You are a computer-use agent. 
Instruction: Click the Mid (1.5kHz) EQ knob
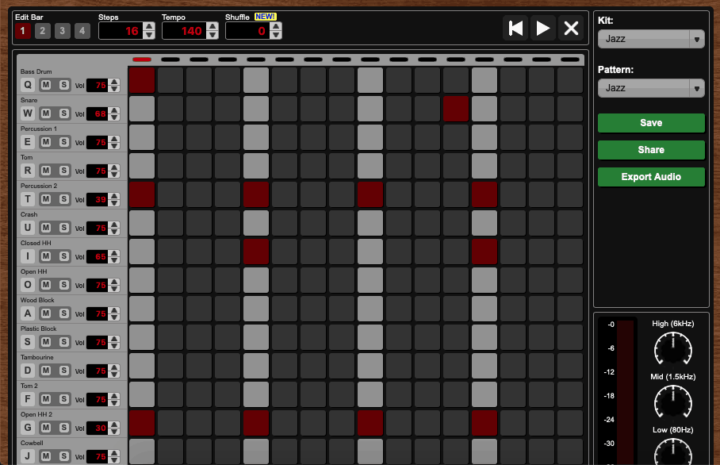tap(673, 402)
